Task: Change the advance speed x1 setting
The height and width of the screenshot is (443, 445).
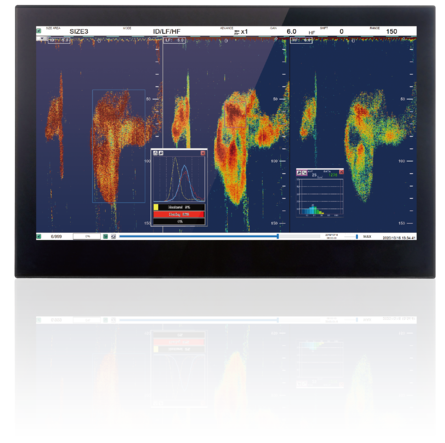Action: [x=244, y=32]
